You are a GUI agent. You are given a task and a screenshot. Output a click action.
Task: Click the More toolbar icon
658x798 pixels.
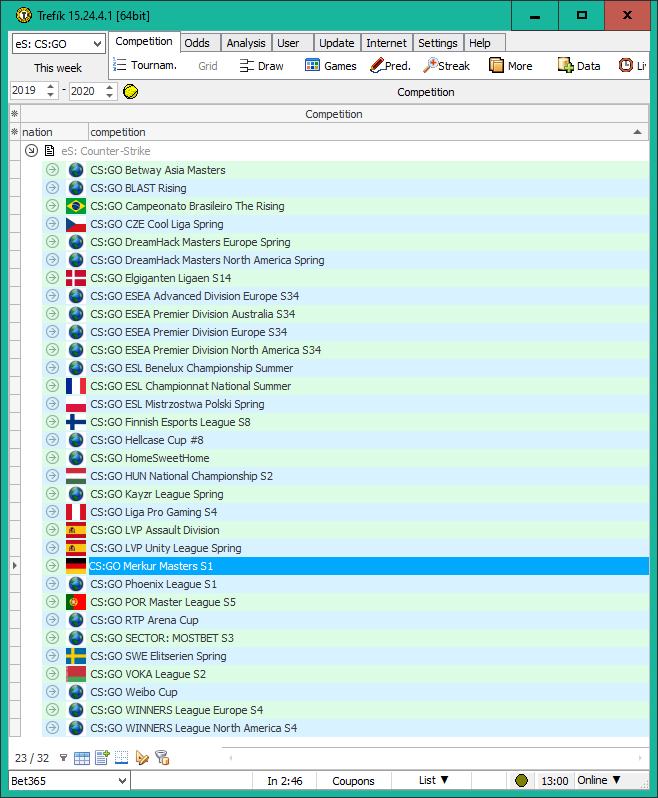496,66
